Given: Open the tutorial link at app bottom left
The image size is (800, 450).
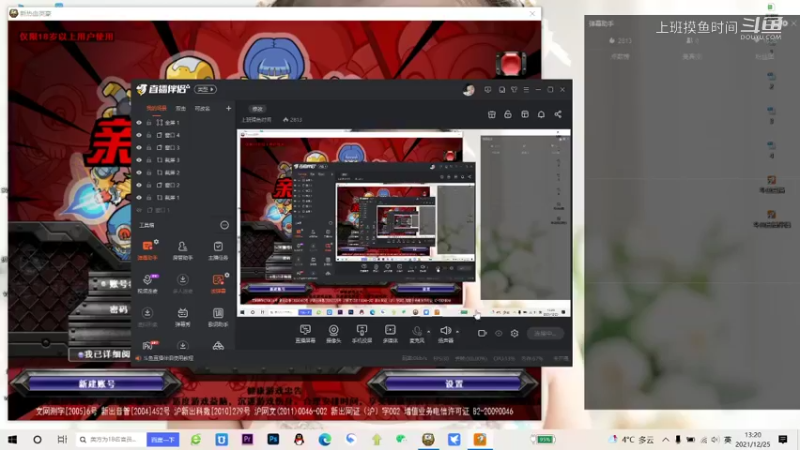Looking at the screenshot, I should click(x=168, y=359).
